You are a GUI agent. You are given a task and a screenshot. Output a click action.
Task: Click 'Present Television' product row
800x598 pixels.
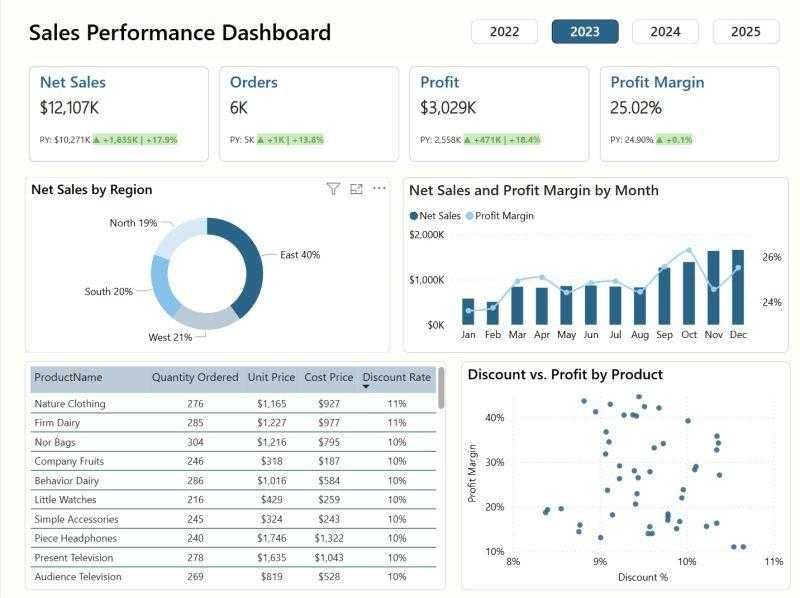point(233,558)
